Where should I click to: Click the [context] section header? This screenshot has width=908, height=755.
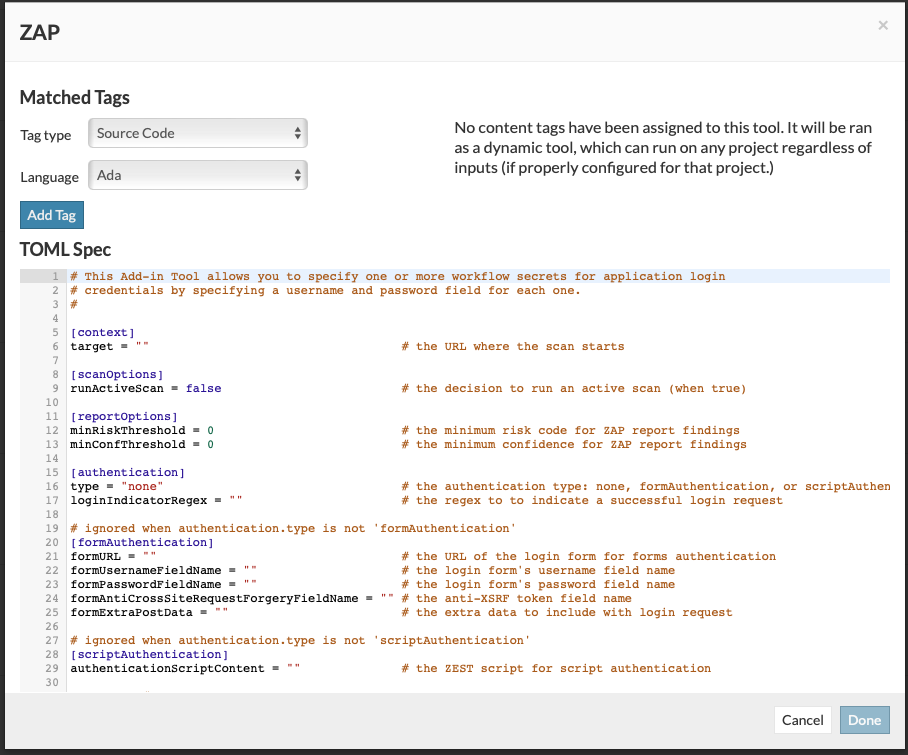coord(102,332)
